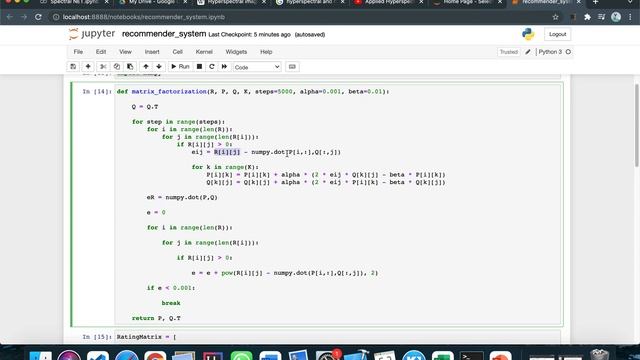Interrupt the kernel with the stop icon
This screenshot has width=640, height=360.
coord(199,67)
